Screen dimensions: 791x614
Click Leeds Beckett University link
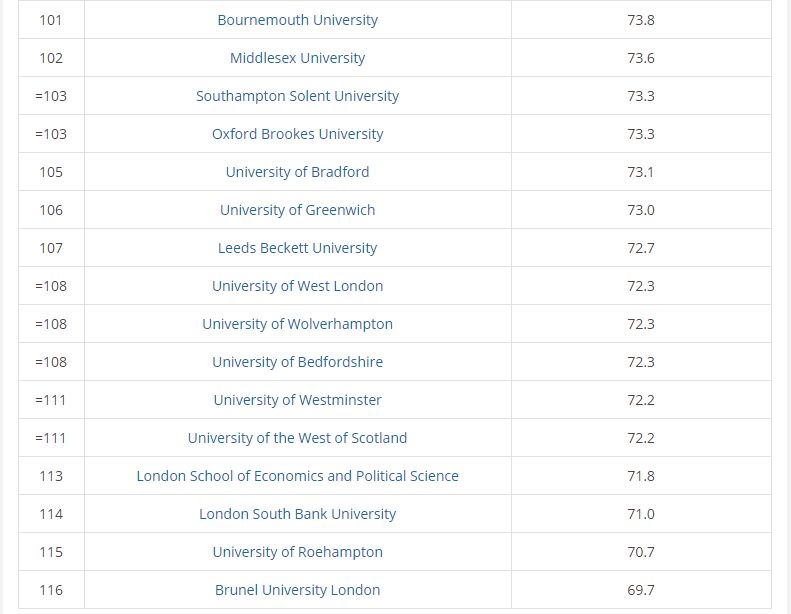pyautogui.click(x=297, y=248)
